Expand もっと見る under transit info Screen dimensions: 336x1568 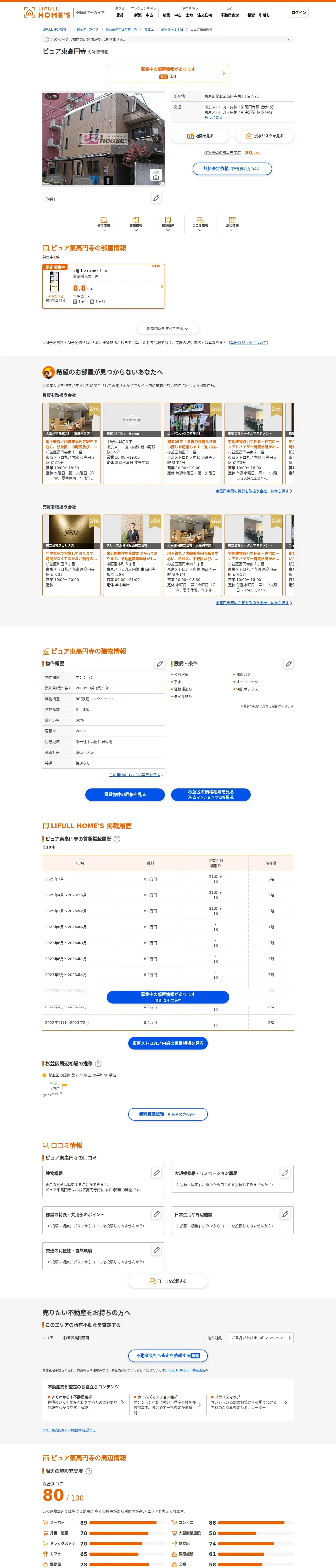pyautogui.click(x=216, y=118)
